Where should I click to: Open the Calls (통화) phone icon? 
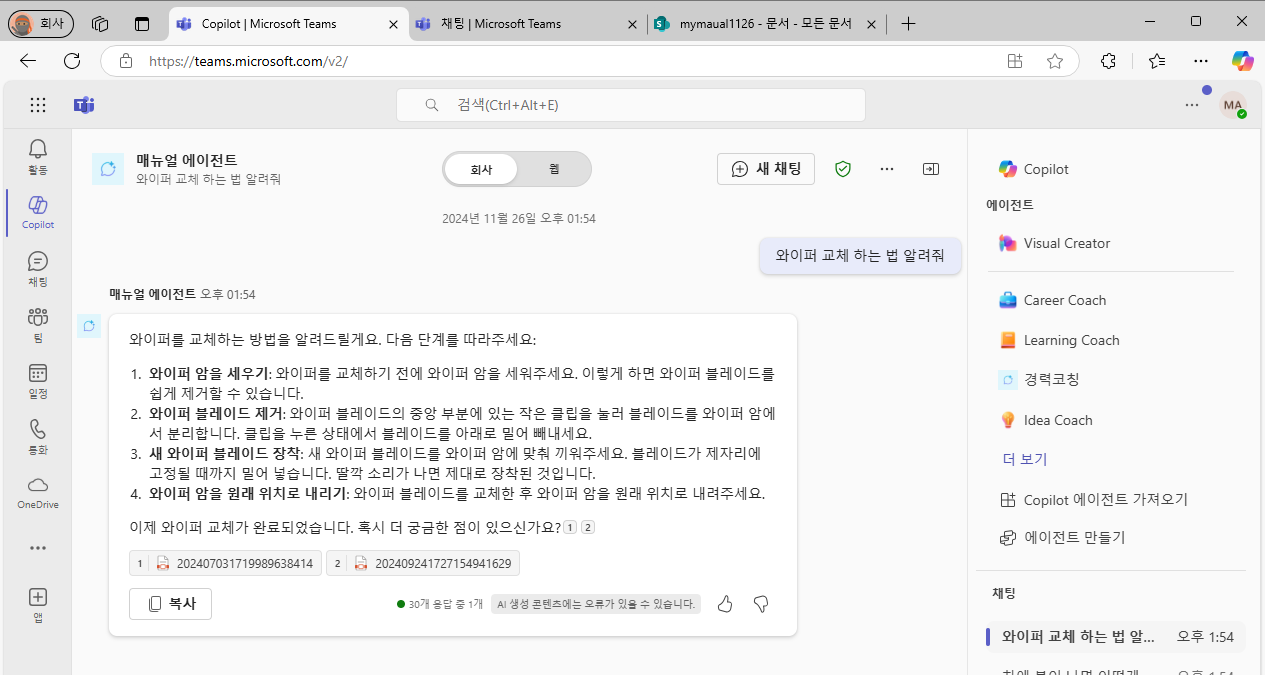[x=37, y=436]
